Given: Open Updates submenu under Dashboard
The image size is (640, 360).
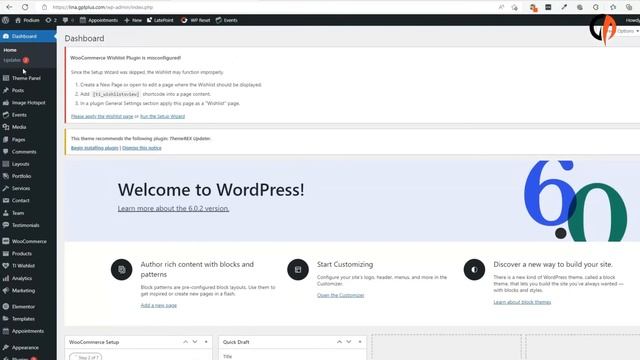Looking at the screenshot, I should click(16, 60).
